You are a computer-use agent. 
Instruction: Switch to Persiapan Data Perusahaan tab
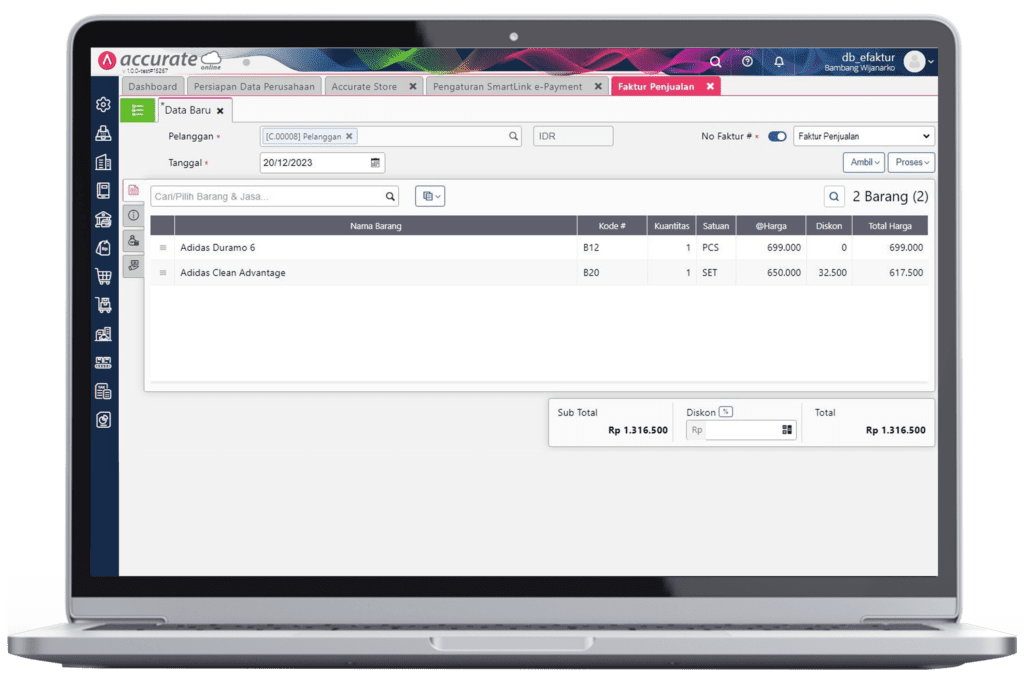[x=254, y=86]
